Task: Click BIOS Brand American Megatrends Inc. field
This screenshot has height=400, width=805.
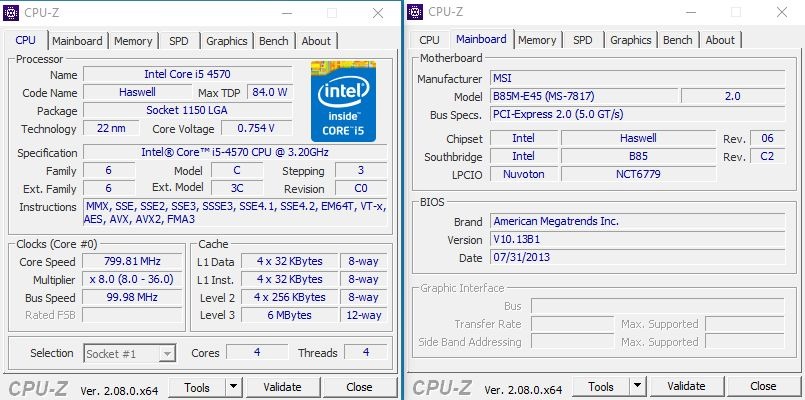Action: pos(638,221)
